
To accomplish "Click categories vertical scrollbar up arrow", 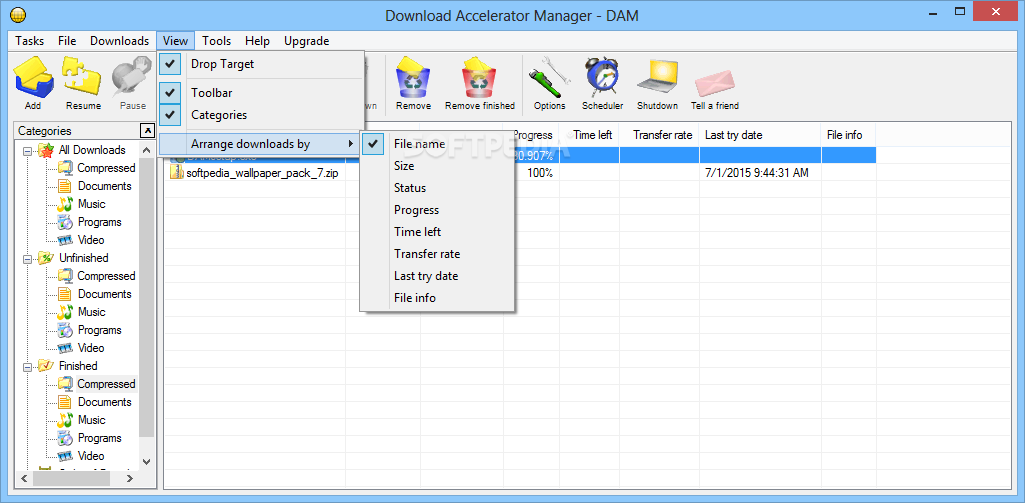I will pos(147,150).
